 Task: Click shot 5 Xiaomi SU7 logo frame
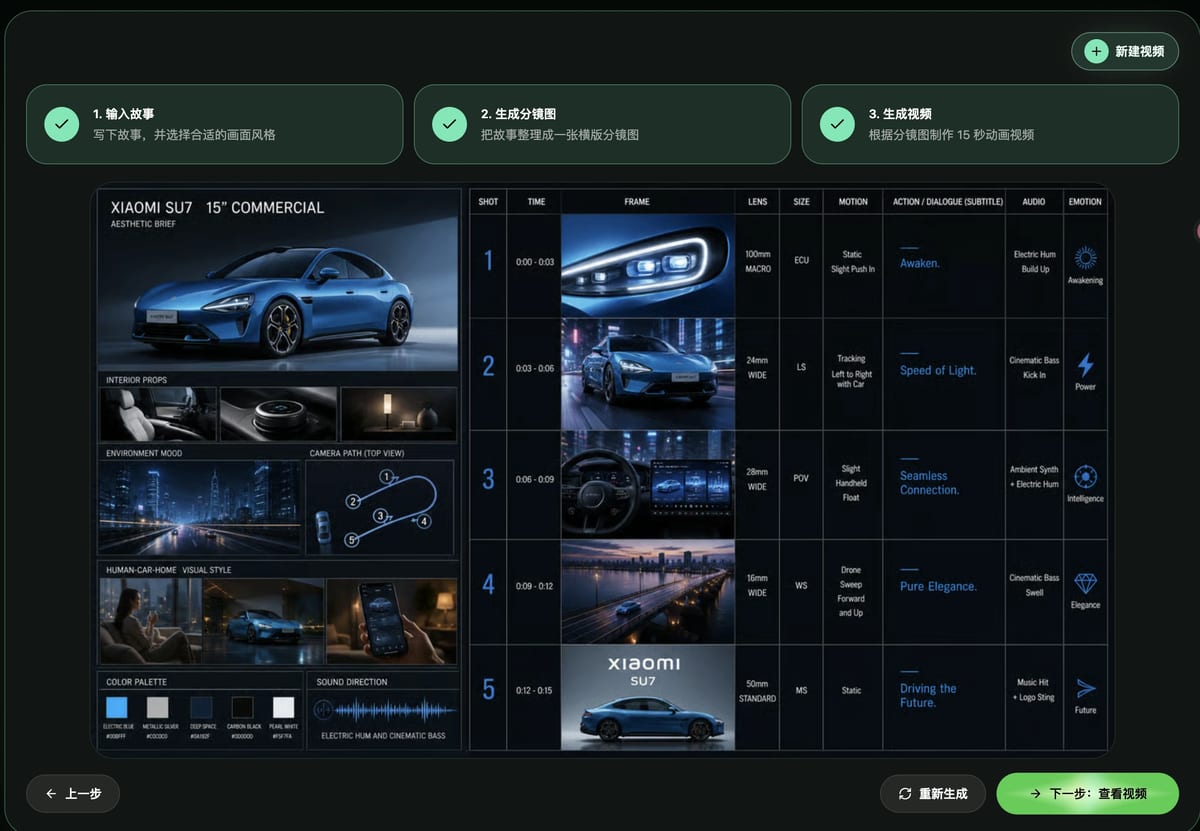point(647,697)
